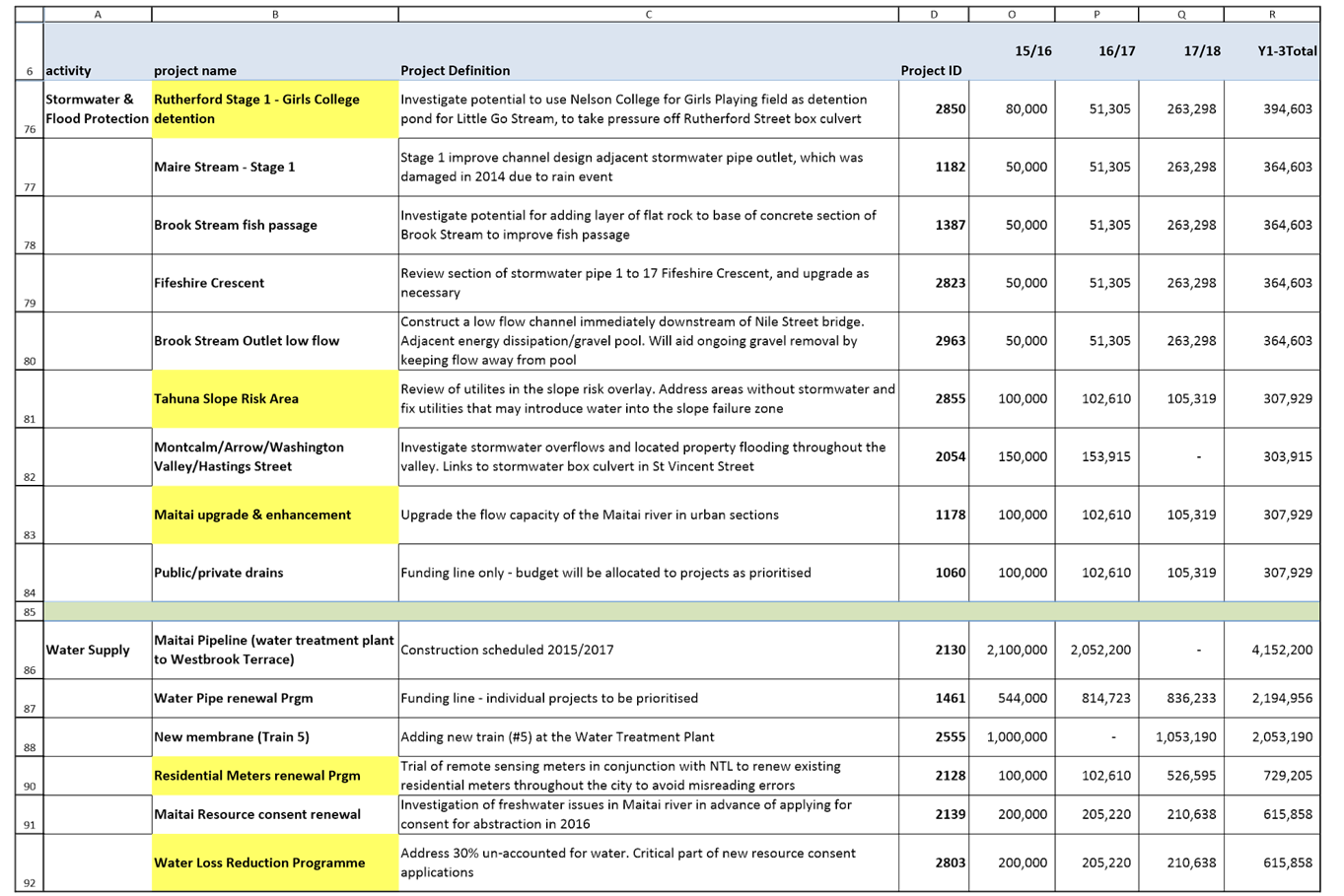
Task: Select 'Water Supply' activity cell
Action: (98, 650)
